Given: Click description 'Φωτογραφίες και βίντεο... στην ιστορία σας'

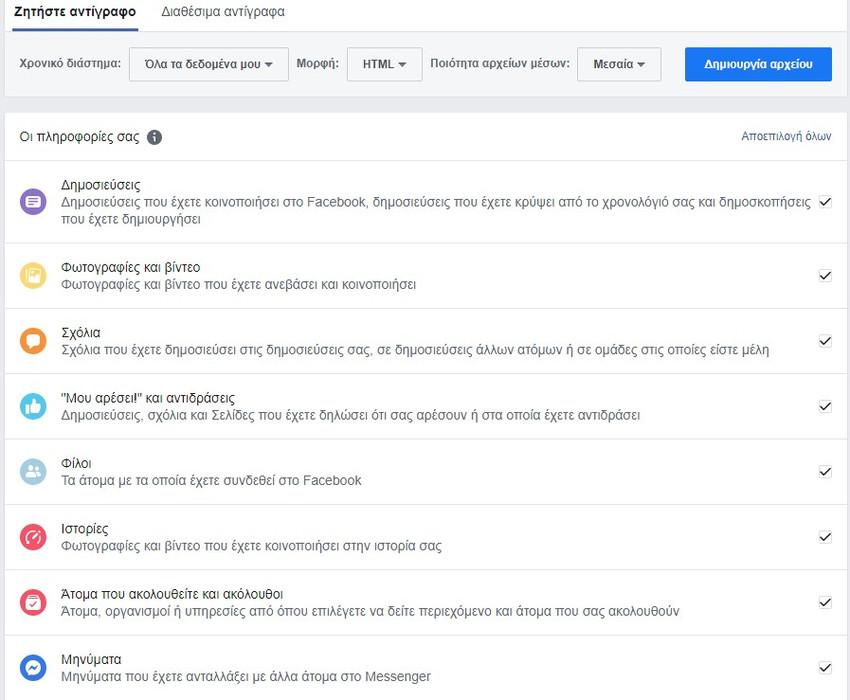Looking at the screenshot, I should [251, 545].
